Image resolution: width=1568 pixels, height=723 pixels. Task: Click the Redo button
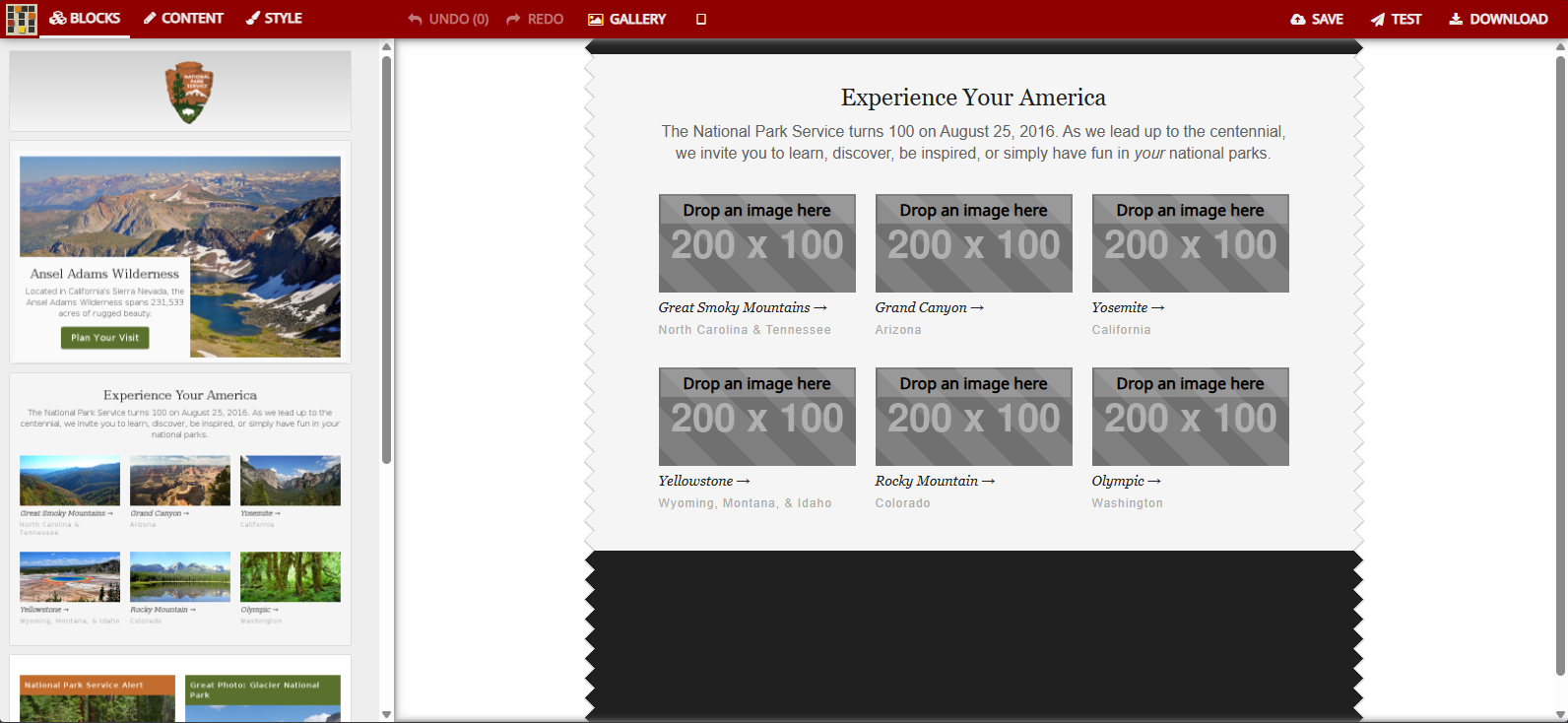(x=535, y=19)
